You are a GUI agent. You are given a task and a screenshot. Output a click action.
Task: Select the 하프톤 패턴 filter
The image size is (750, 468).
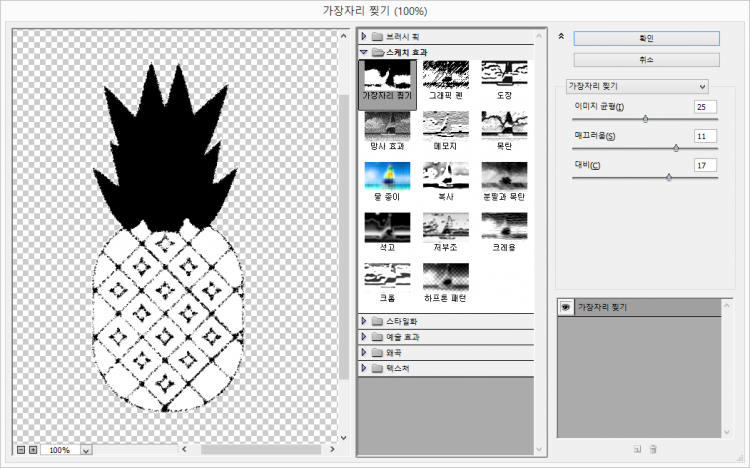point(443,281)
